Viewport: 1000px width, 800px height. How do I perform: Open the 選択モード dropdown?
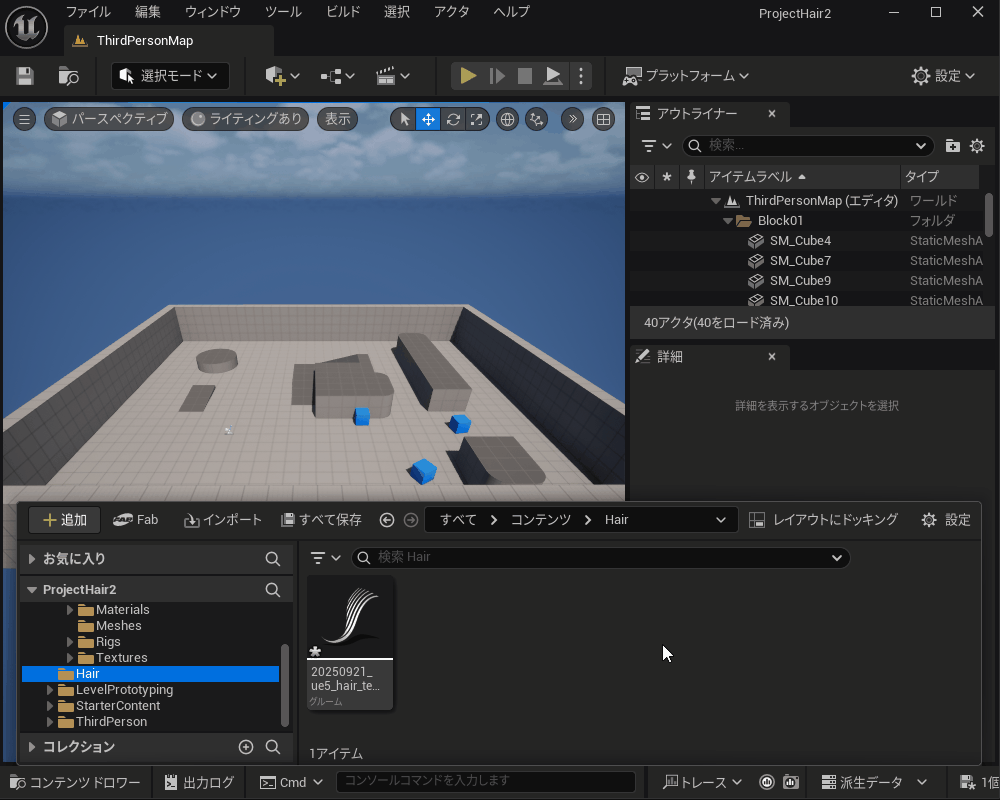170,76
